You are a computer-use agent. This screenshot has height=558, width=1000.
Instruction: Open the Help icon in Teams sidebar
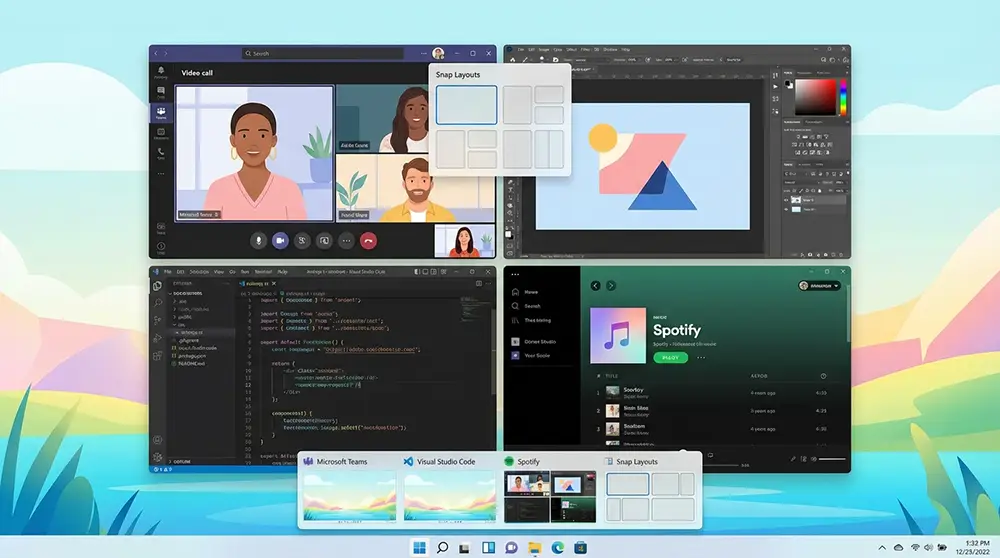tap(161, 246)
